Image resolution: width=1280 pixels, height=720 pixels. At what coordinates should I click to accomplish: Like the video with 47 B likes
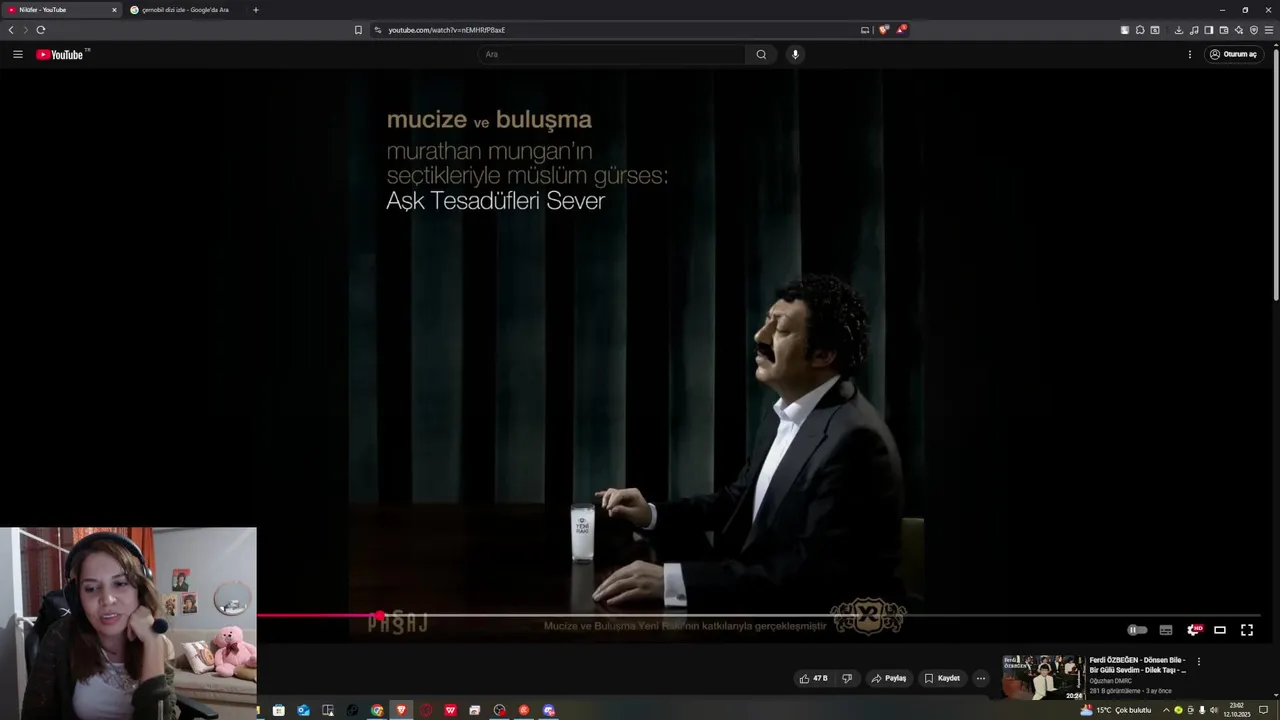tap(813, 678)
